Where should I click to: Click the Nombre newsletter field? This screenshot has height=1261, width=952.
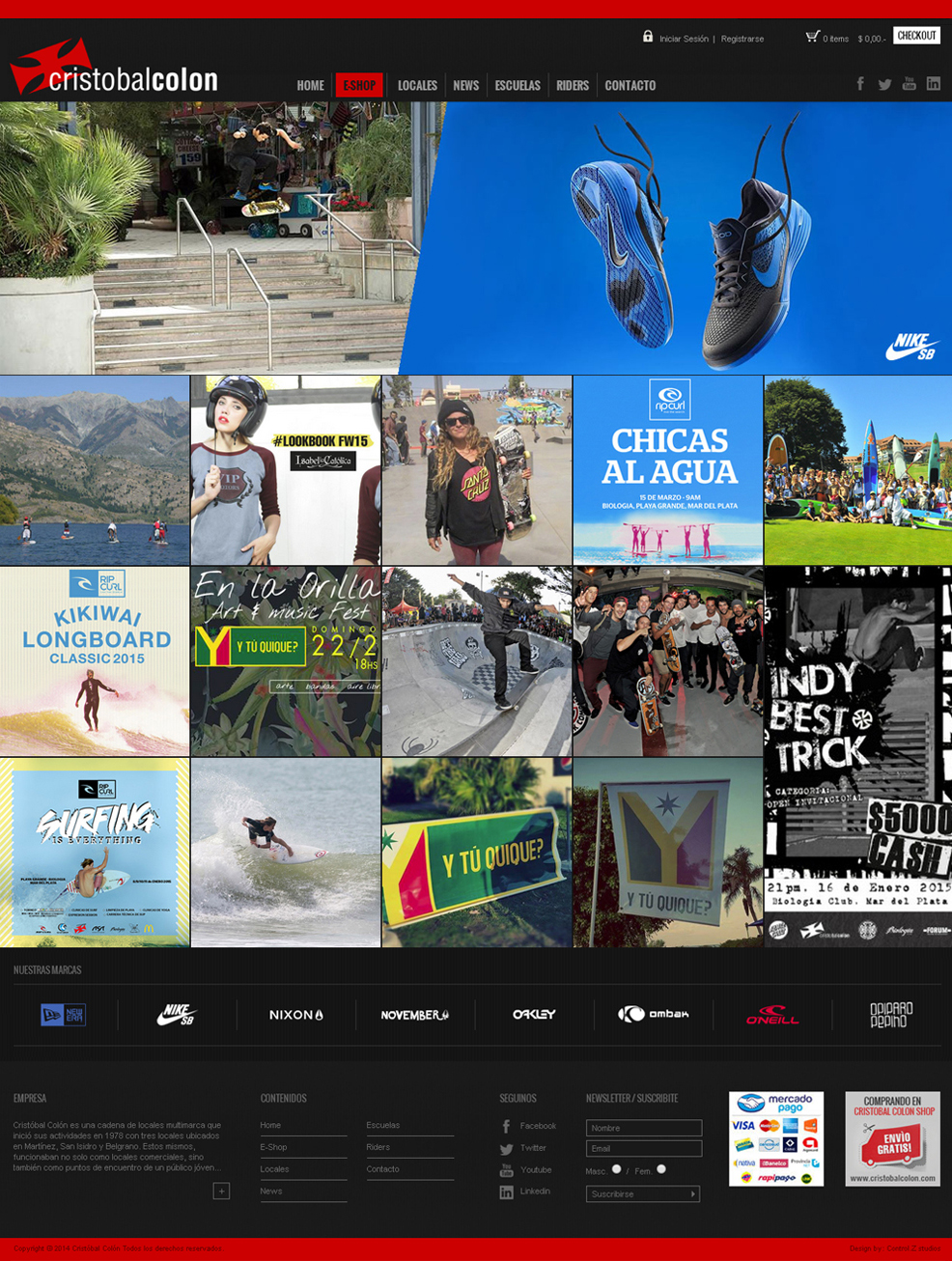tap(644, 1128)
